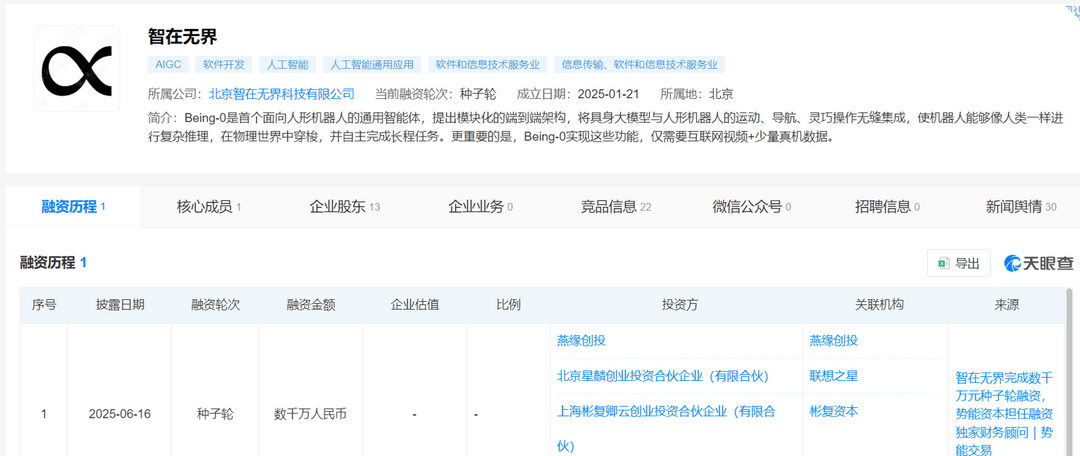Click the 信息传输、软件和信息技术服务业 tag
Viewport: 1080px width, 456px height.
(639, 65)
